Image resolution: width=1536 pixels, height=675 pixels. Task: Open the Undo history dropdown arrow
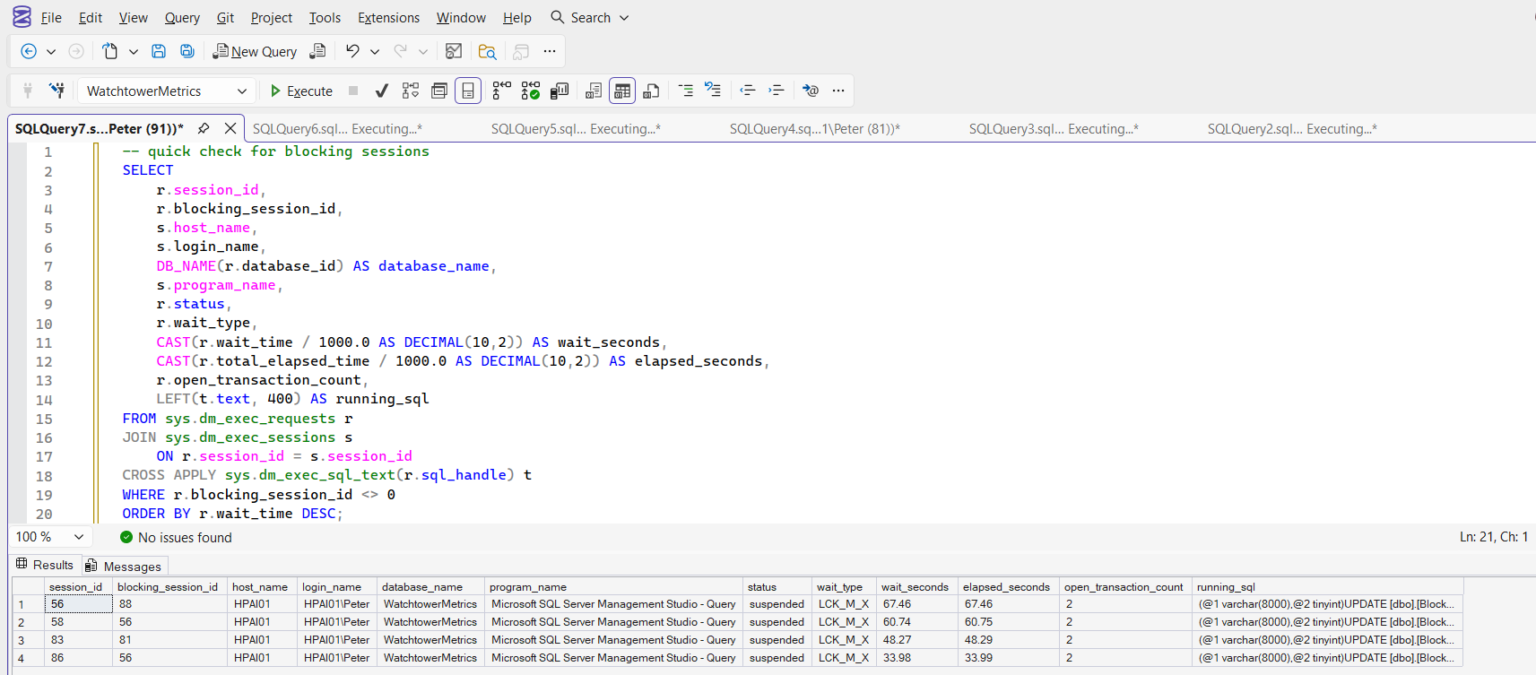pos(375,51)
